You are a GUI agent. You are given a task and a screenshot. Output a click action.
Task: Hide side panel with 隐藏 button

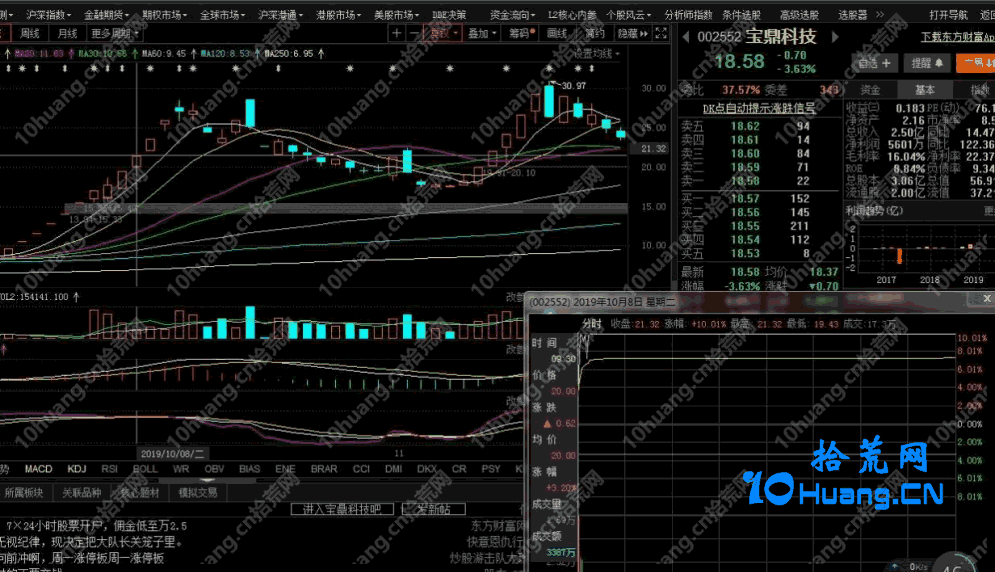(x=633, y=33)
